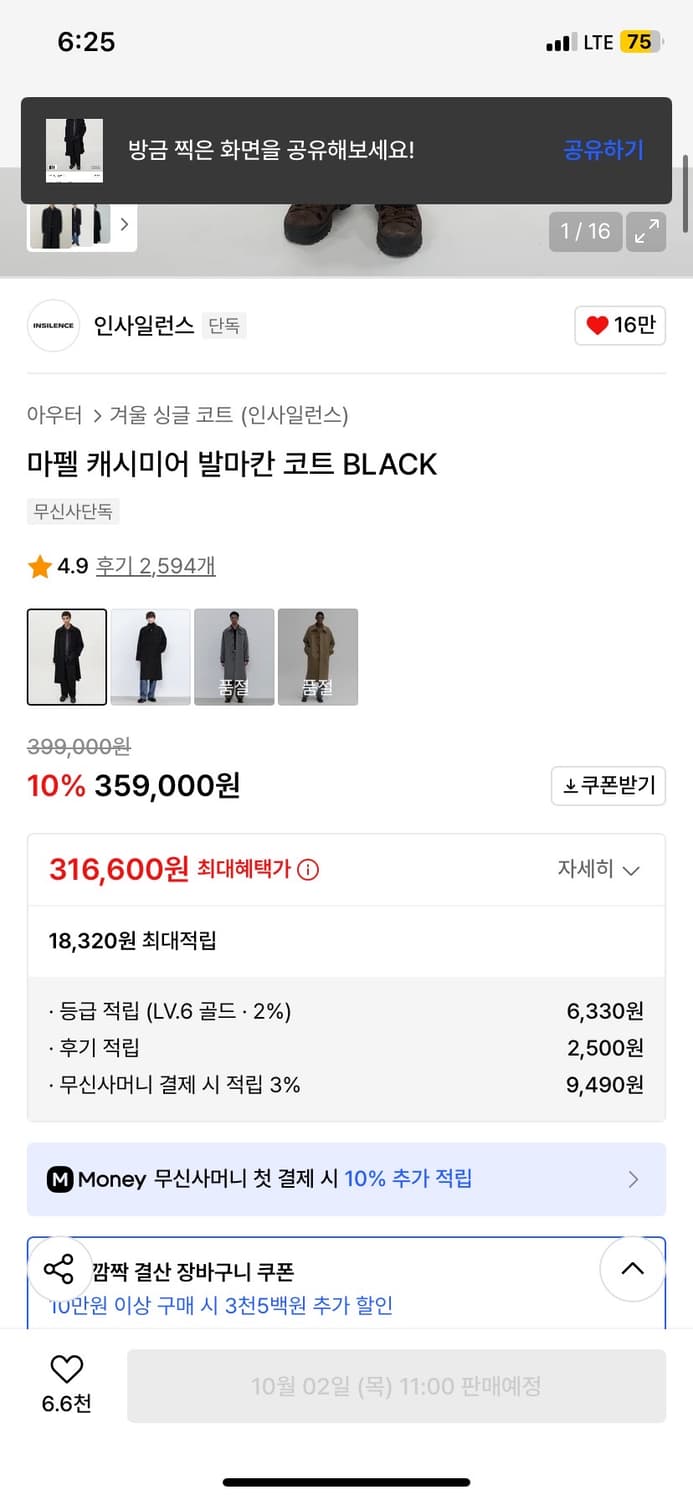Open the 무신사머니 10% 추가 적립 banner
The image size is (693, 1500).
click(x=346, y=1180)
